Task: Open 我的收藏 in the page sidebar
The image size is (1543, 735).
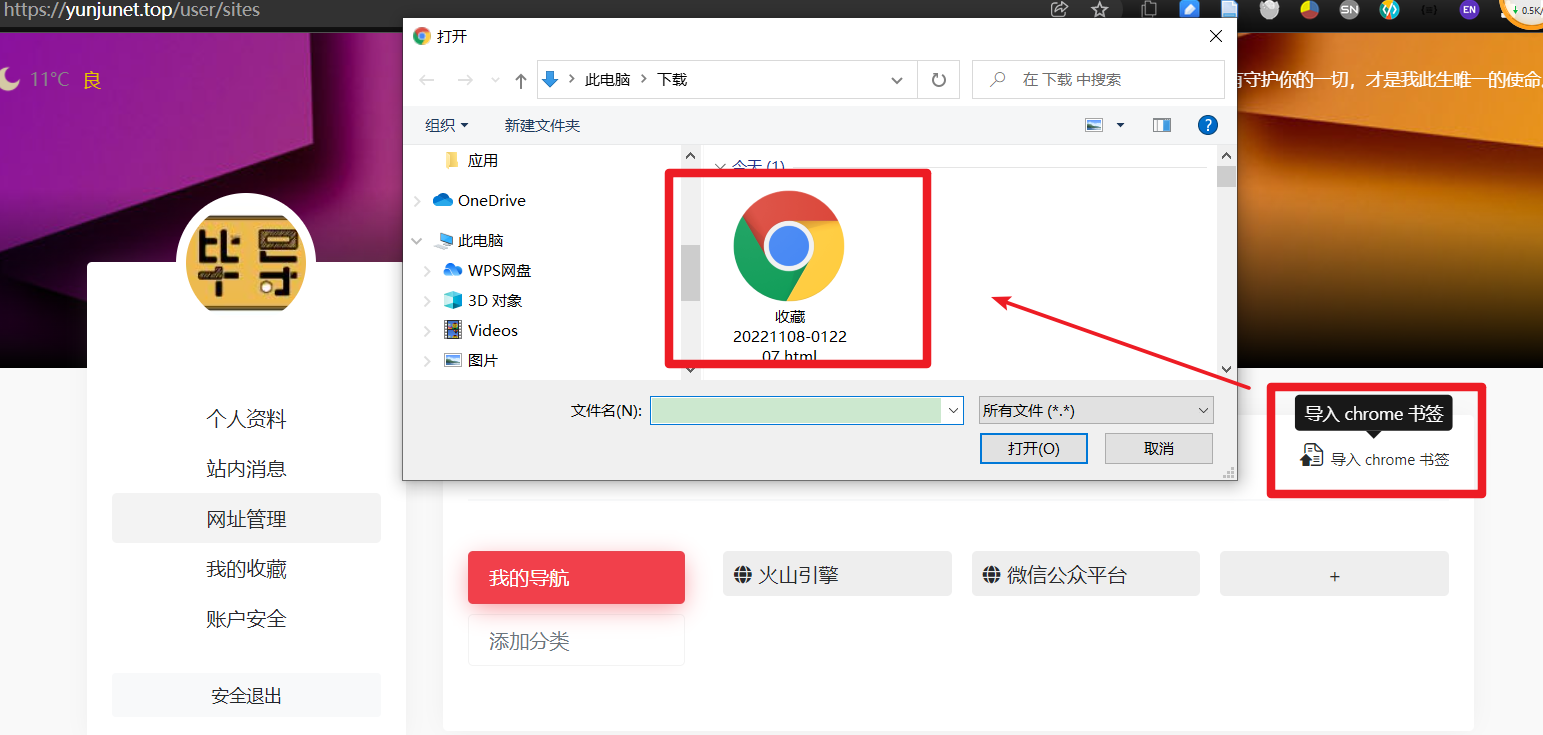Action: tap(246, 568)
